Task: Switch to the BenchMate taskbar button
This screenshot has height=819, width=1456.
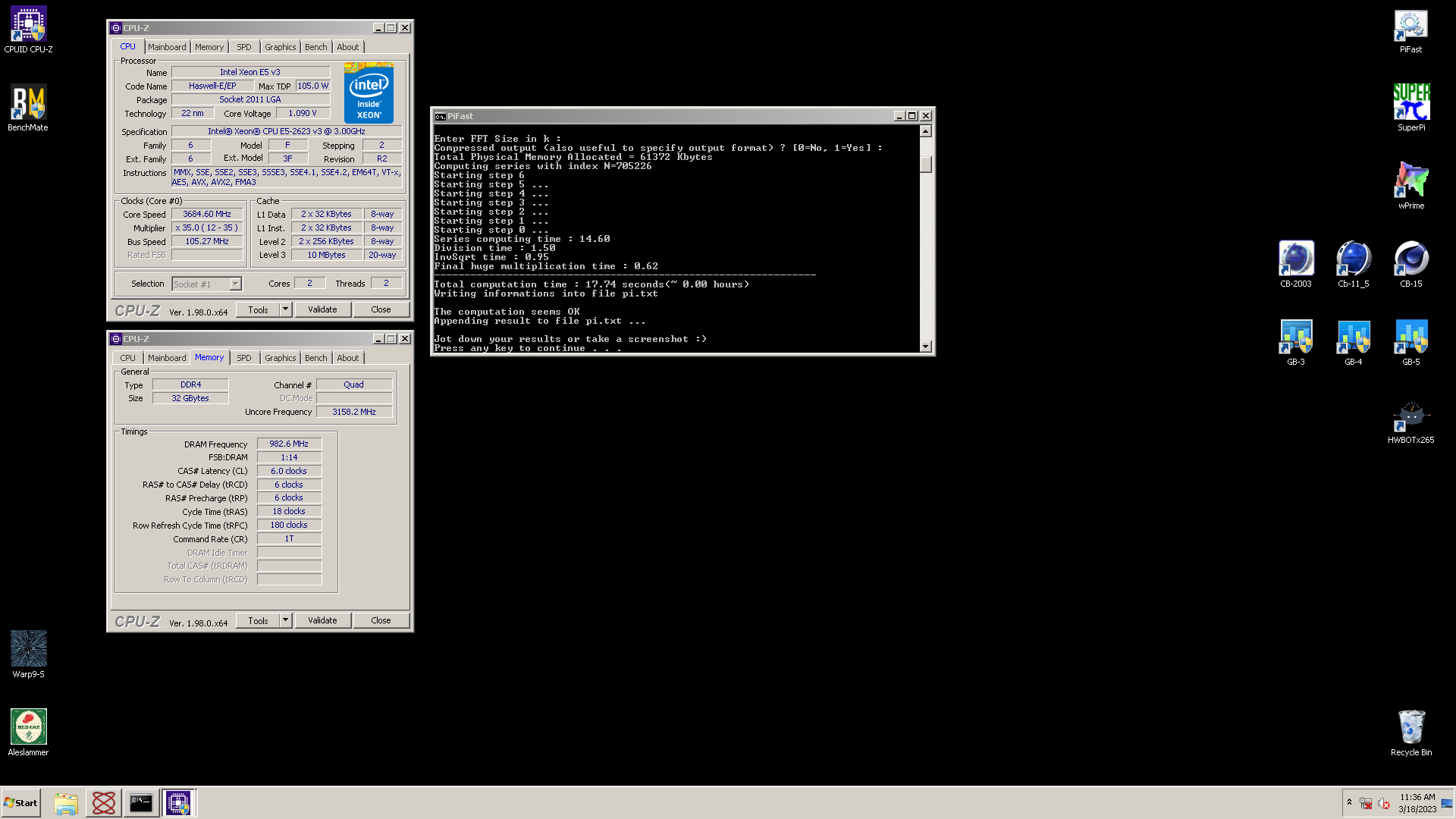Action: 104,803
